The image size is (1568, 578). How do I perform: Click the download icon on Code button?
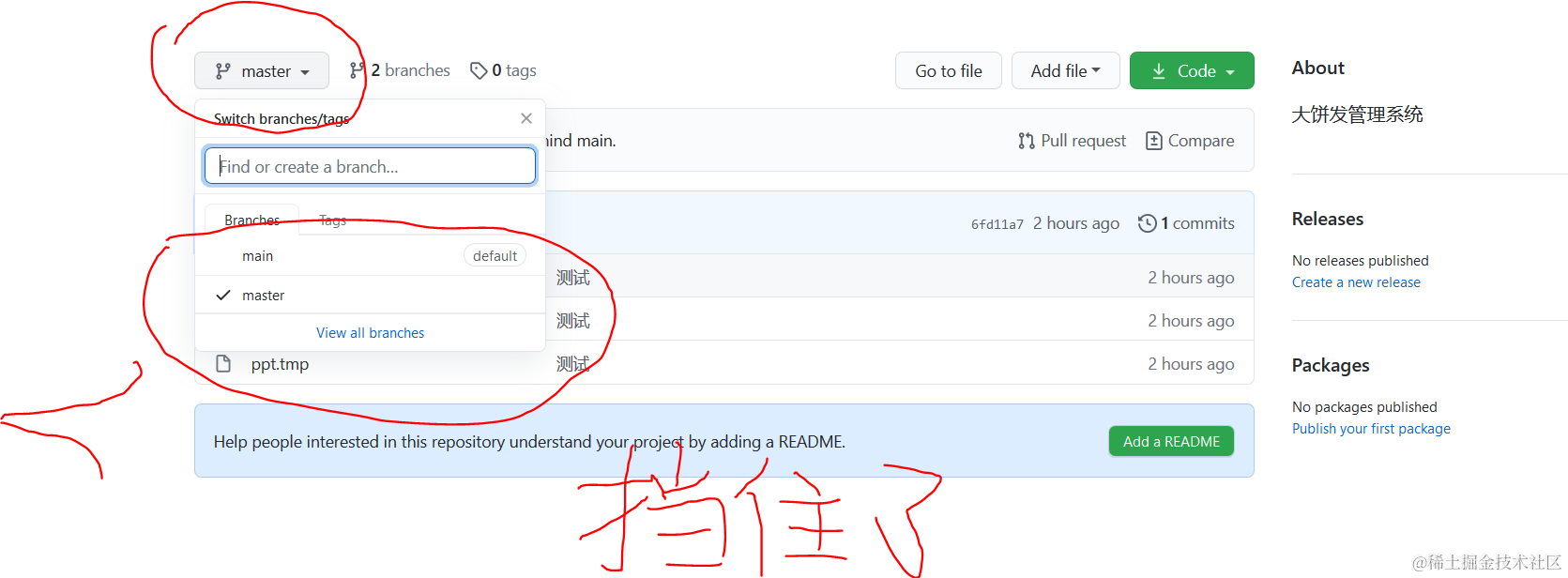coord(1159,71)
